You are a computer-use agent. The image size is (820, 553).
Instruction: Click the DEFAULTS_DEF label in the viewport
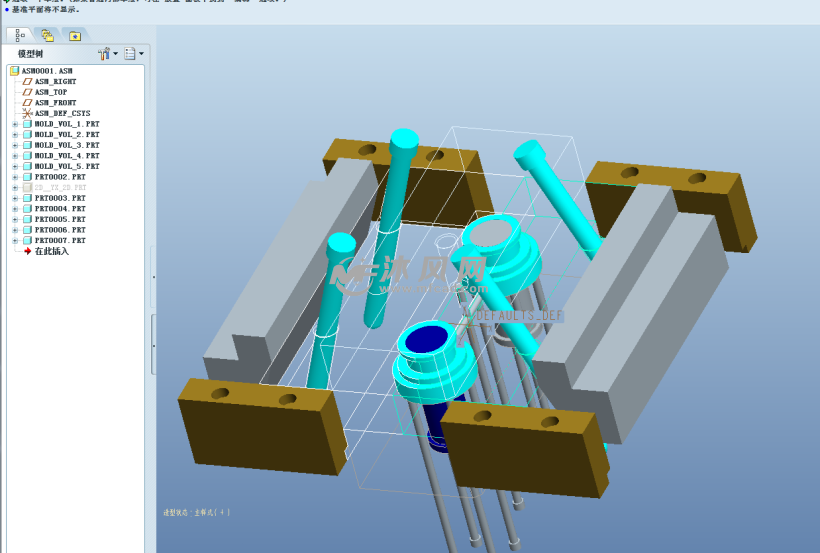pyautogui.click(x=520, y=315)
